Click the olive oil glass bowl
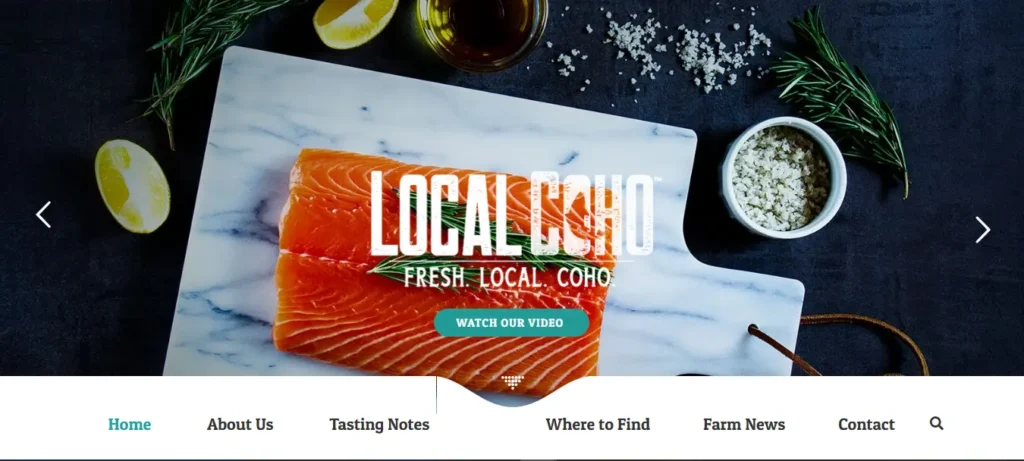Viewport: 1024px width, 461px height. click(x=482, y=29)
